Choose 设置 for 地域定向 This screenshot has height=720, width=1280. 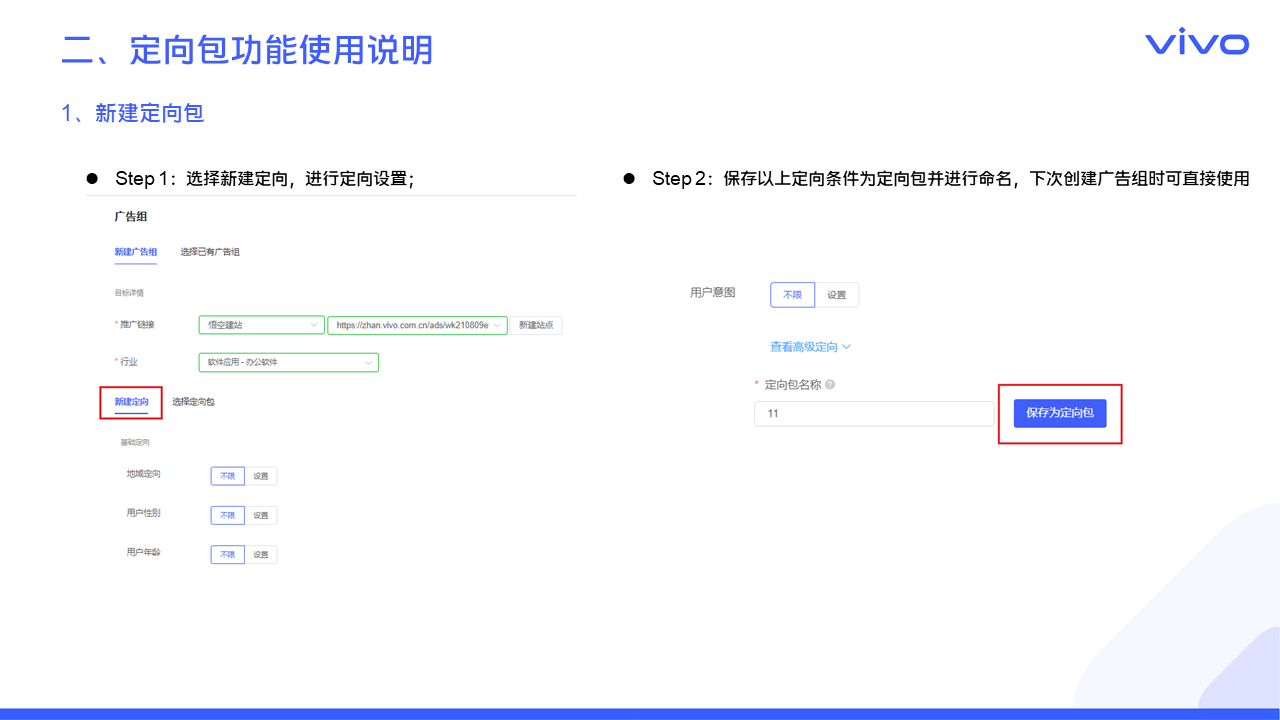click(x=261, y=476)
